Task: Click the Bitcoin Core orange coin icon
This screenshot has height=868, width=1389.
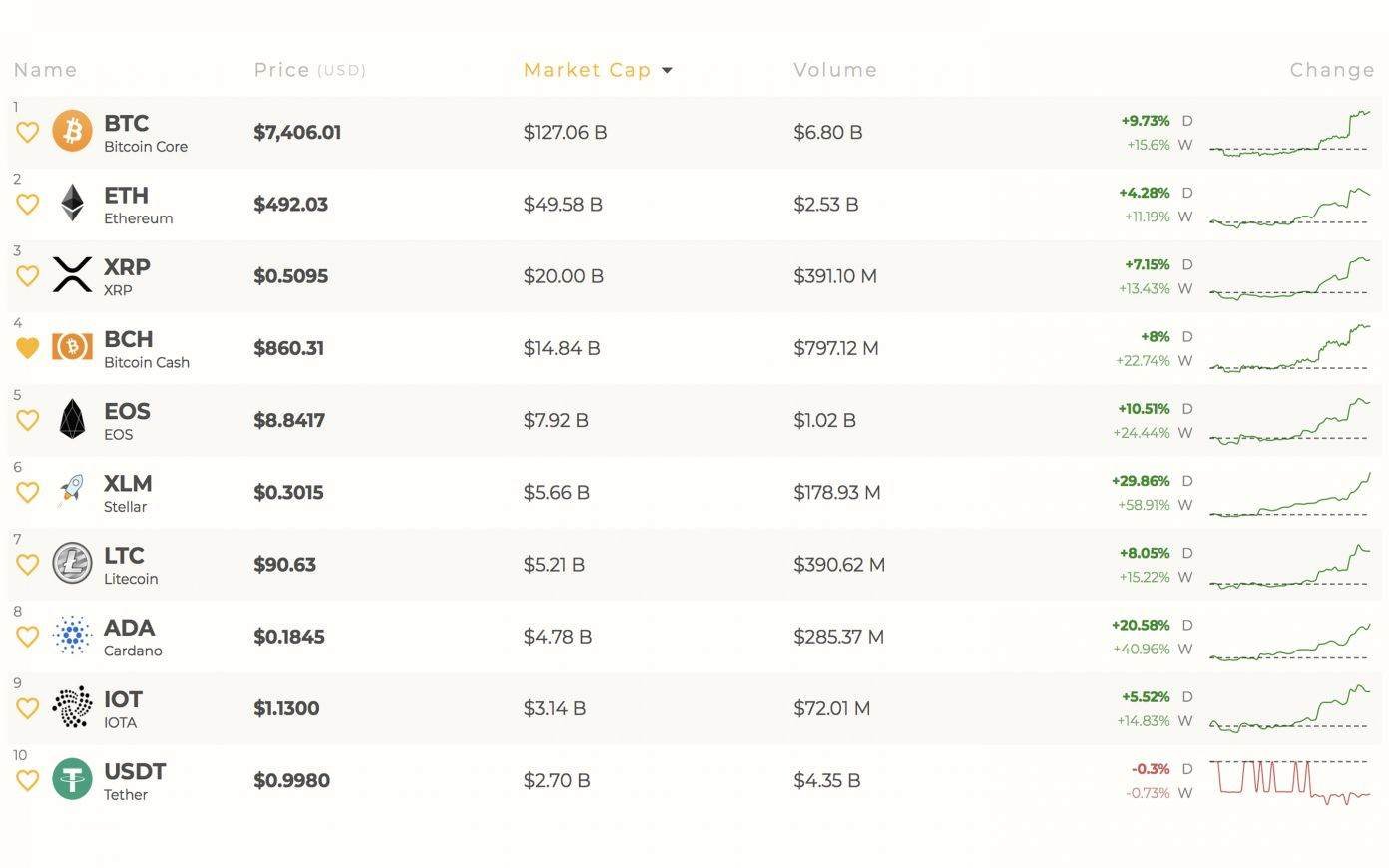Action: click(72, 132)
